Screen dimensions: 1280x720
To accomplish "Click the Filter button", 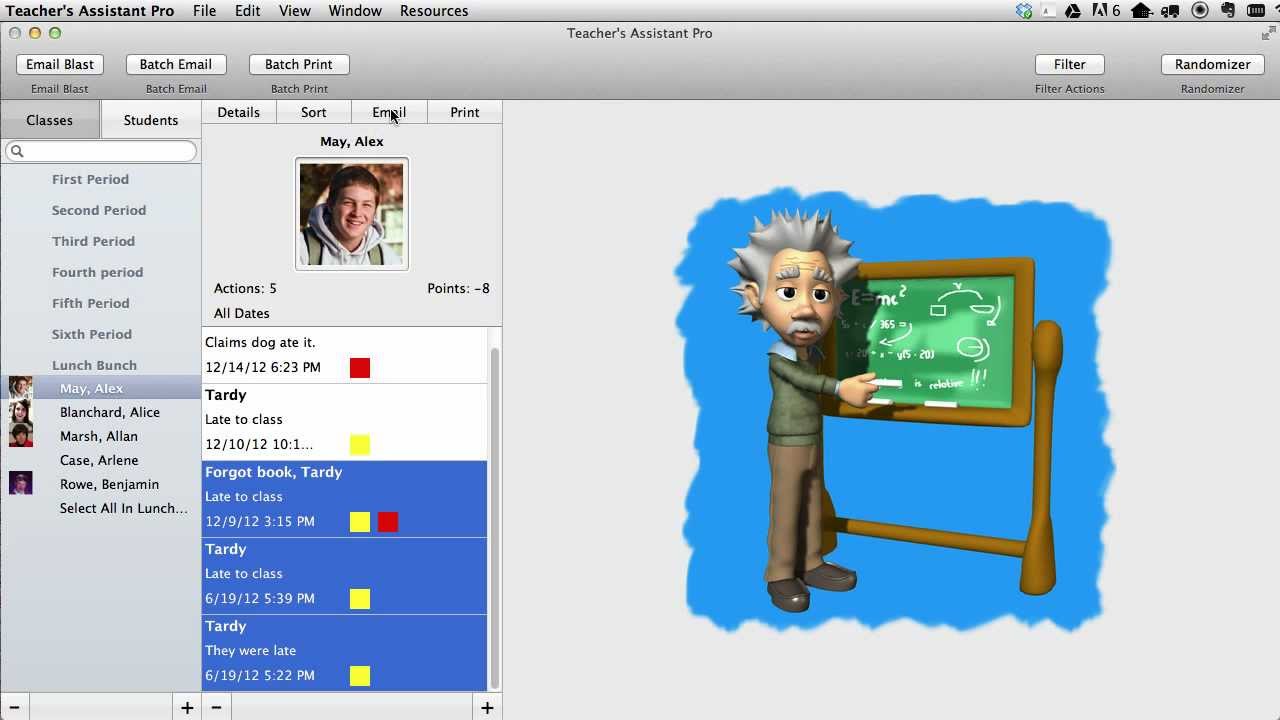I will [x=1070, y=64].
